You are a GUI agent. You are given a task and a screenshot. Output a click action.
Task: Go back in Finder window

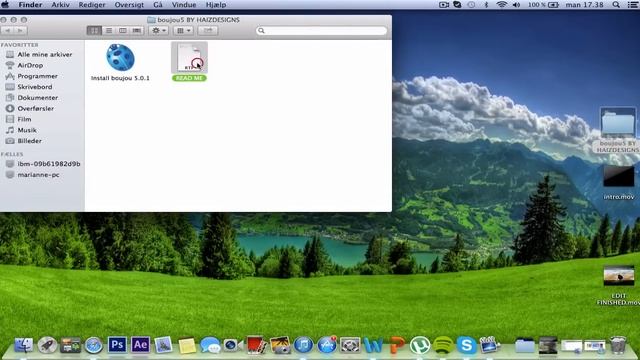click(x=7, y=31)
